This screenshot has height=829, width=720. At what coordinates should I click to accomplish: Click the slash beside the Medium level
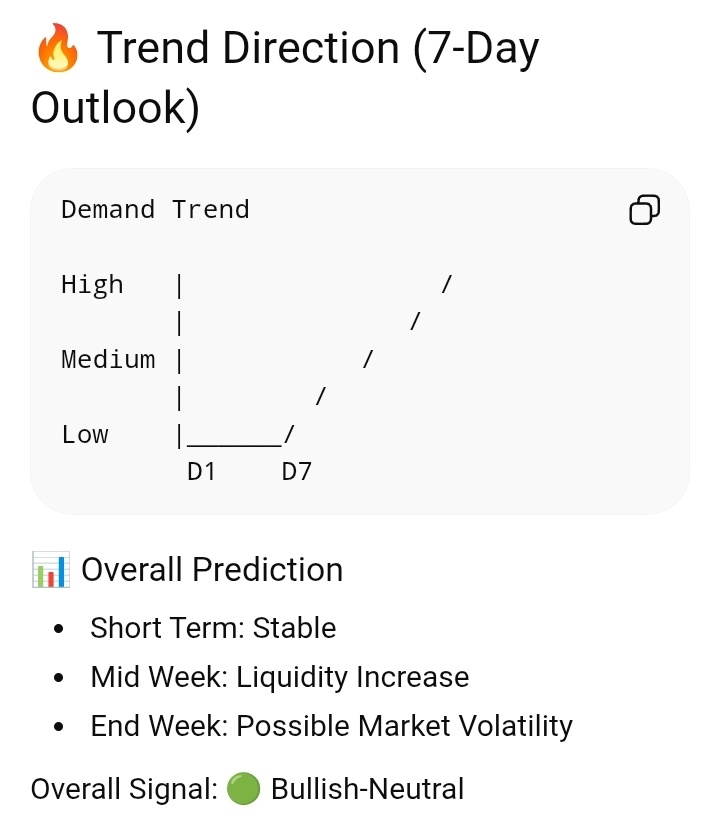(368, 359)
